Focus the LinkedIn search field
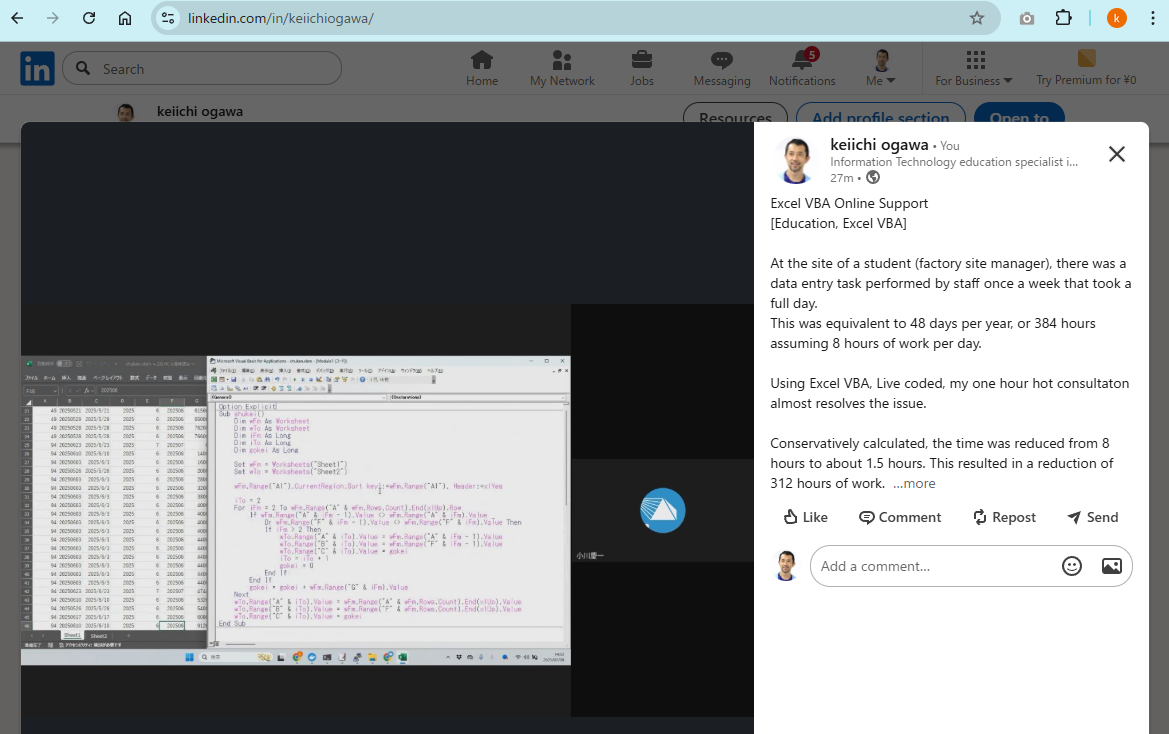 202,69
